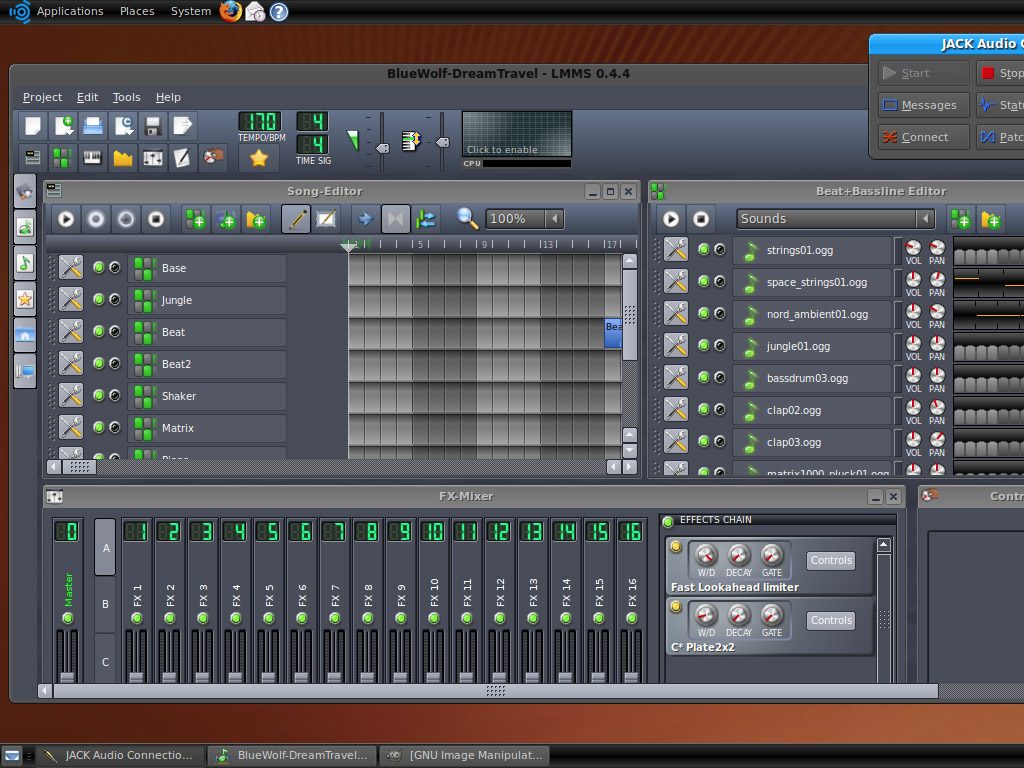Open track settings wrench for Jungle track
The image size is (1024, 768).
pyautogui.click(x=70, y=300)
